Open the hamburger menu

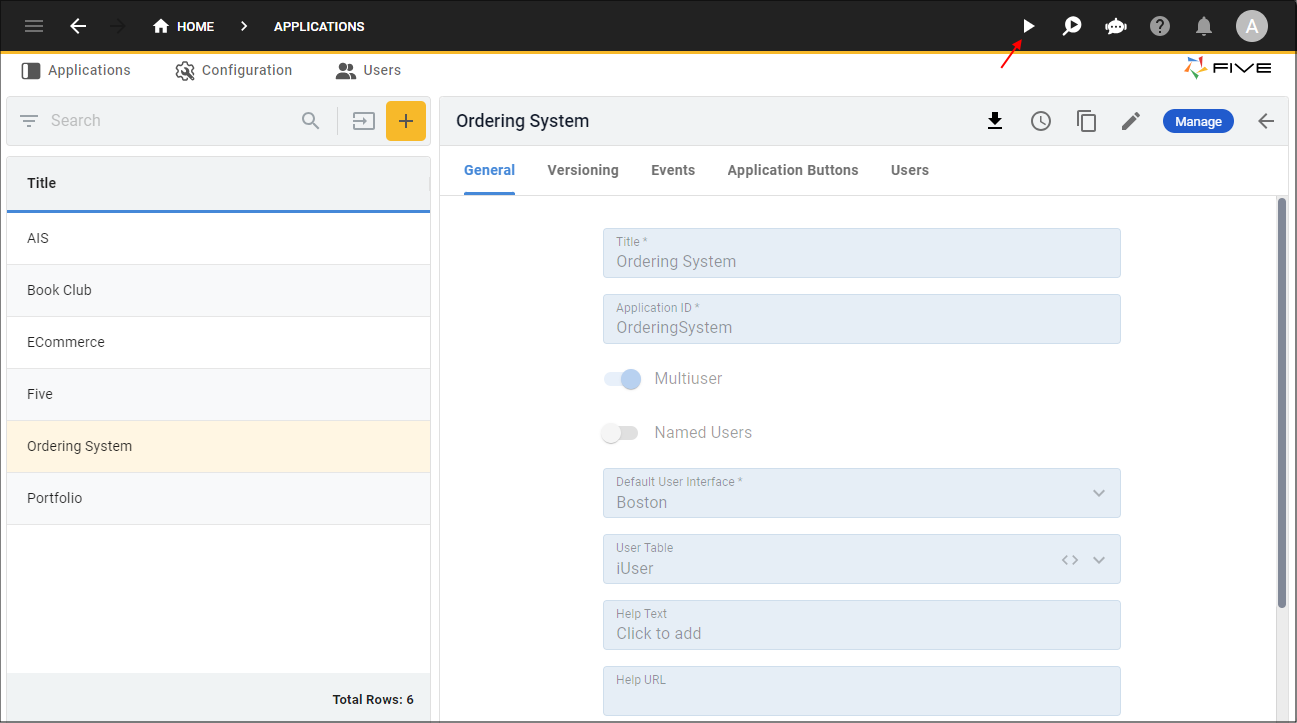click(x=34, y=26)
